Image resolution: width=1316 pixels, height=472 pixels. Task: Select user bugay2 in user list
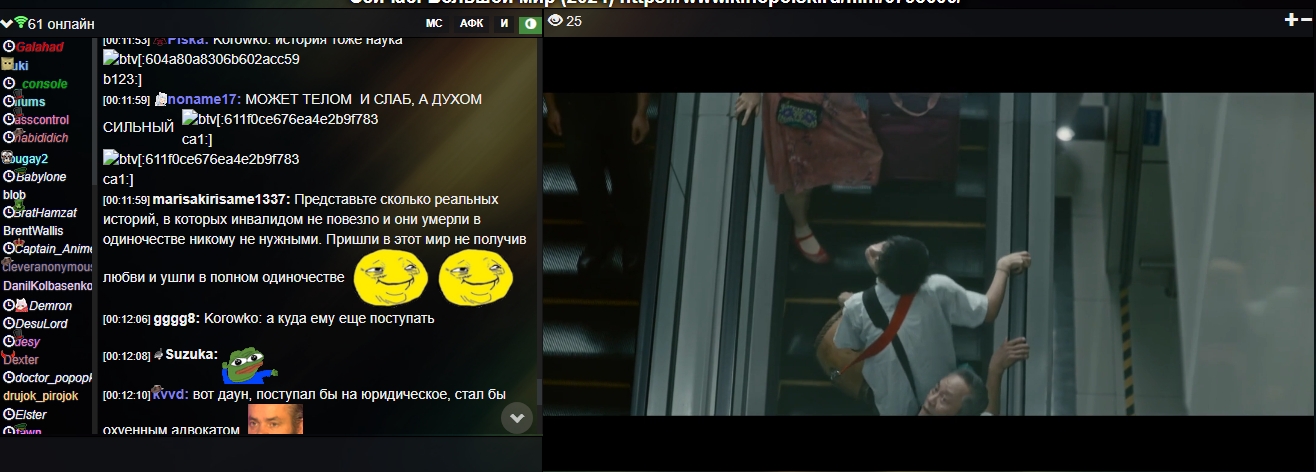[29, 158]
